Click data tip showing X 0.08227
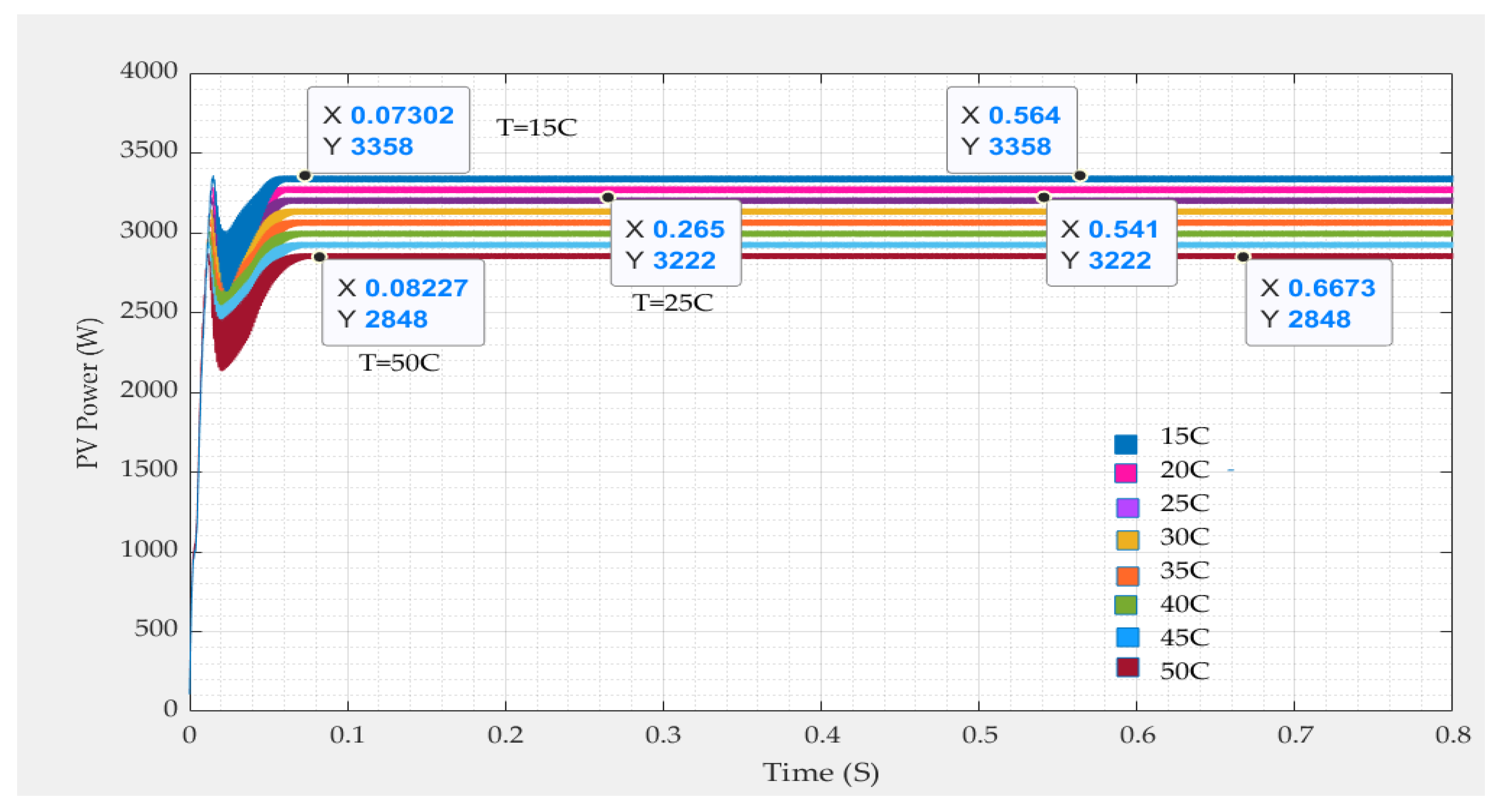This screenshot has height=812, width=1502. (x=403, y=303)
